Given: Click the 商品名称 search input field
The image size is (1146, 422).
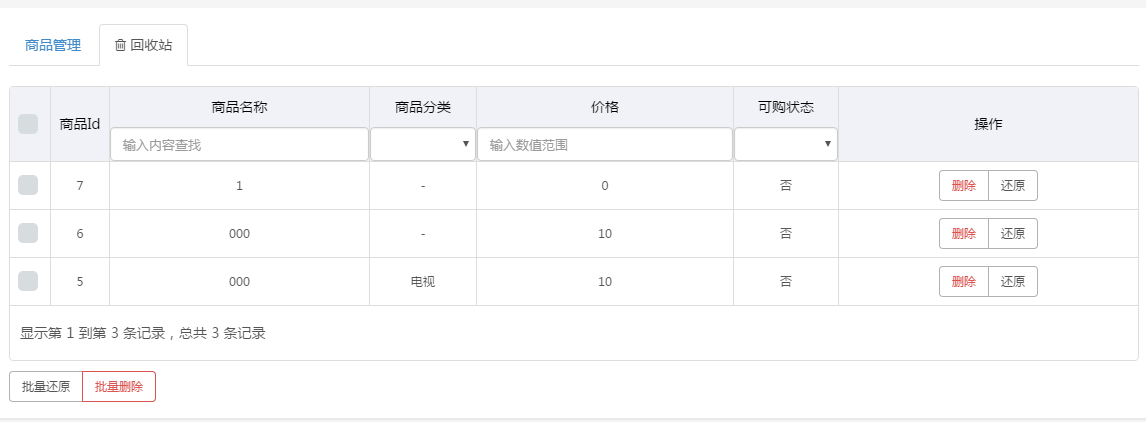Looking at the screenshot, I should [x=239, y=144].
